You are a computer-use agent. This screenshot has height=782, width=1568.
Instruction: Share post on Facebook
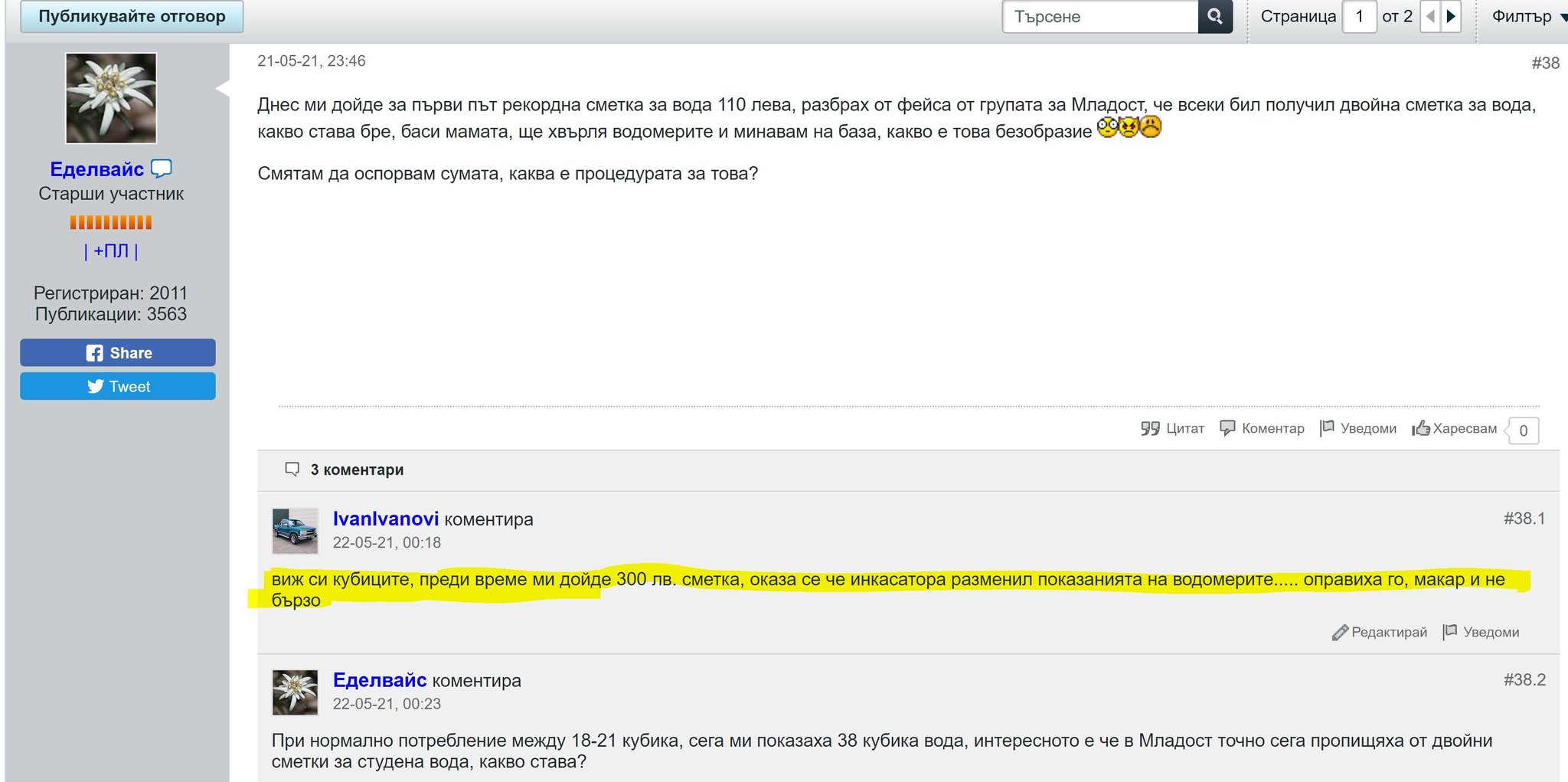[118, 352]
